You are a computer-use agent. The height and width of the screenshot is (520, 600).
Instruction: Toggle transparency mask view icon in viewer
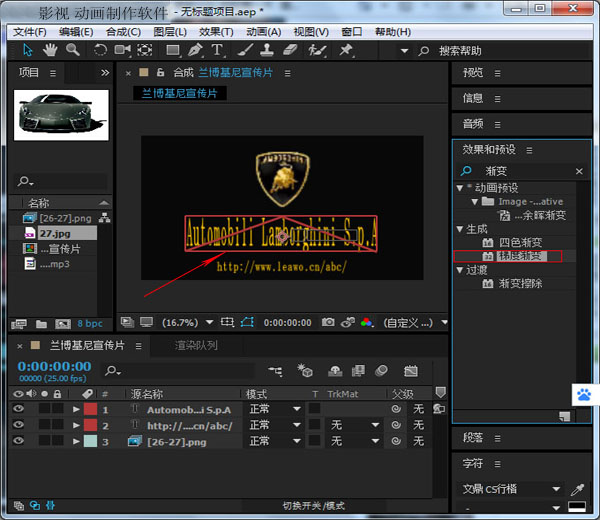(247, 322)
